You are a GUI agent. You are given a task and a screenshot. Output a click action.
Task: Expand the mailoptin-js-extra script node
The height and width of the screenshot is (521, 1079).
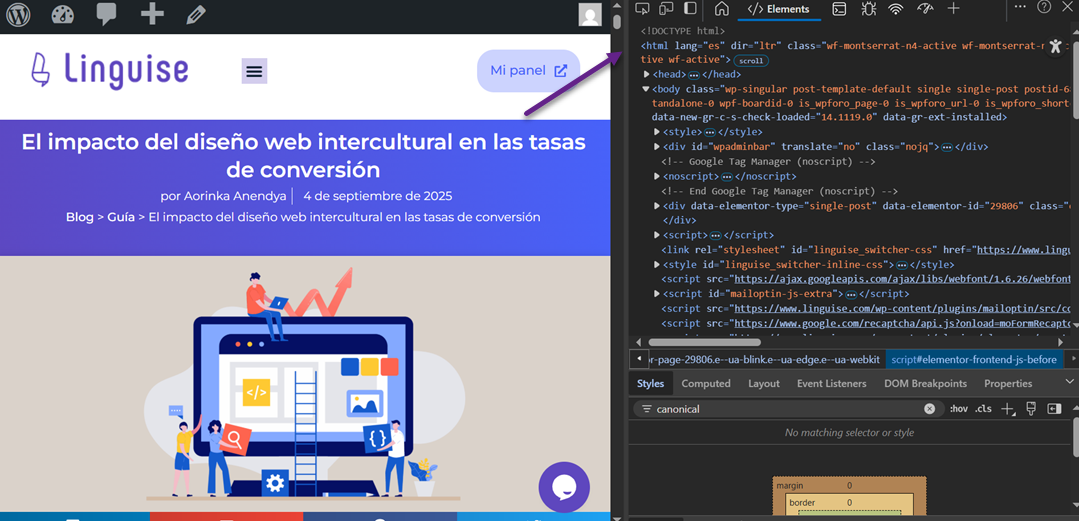tap(657, 294)
